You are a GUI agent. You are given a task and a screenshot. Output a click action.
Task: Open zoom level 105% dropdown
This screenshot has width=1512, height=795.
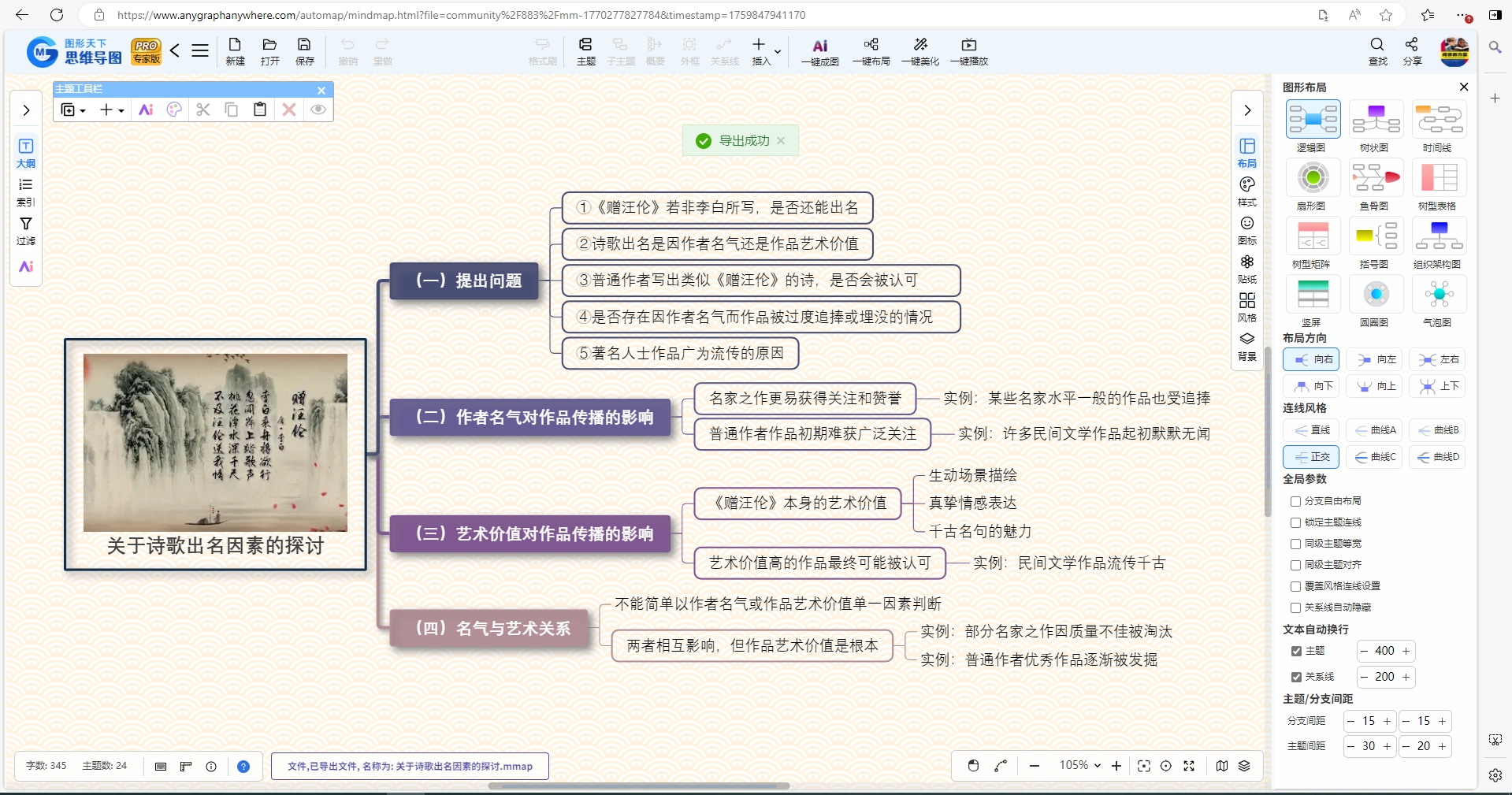pyautogui.click(x=1079, y=765)
